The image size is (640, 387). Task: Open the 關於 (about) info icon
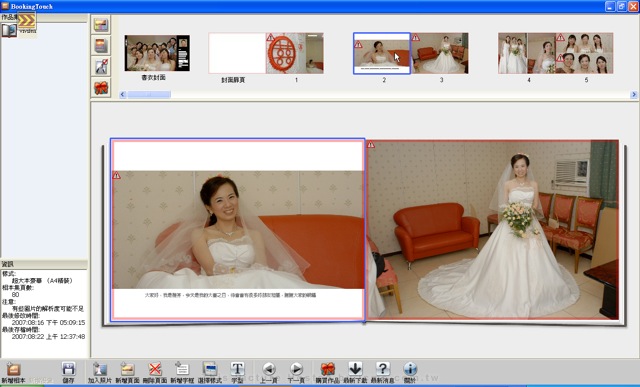(x=410, y=369)
